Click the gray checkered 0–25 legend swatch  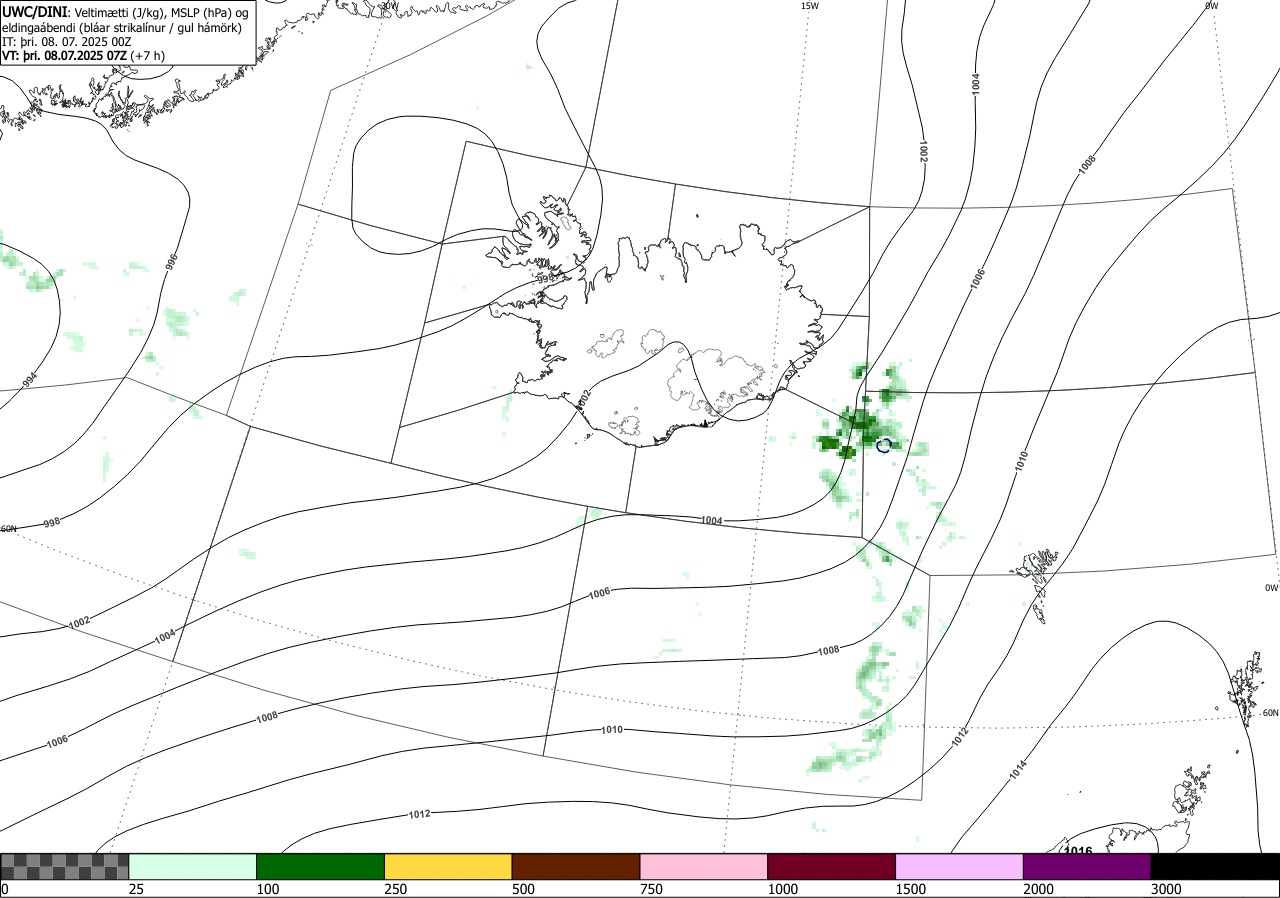(x=65, y=866)
